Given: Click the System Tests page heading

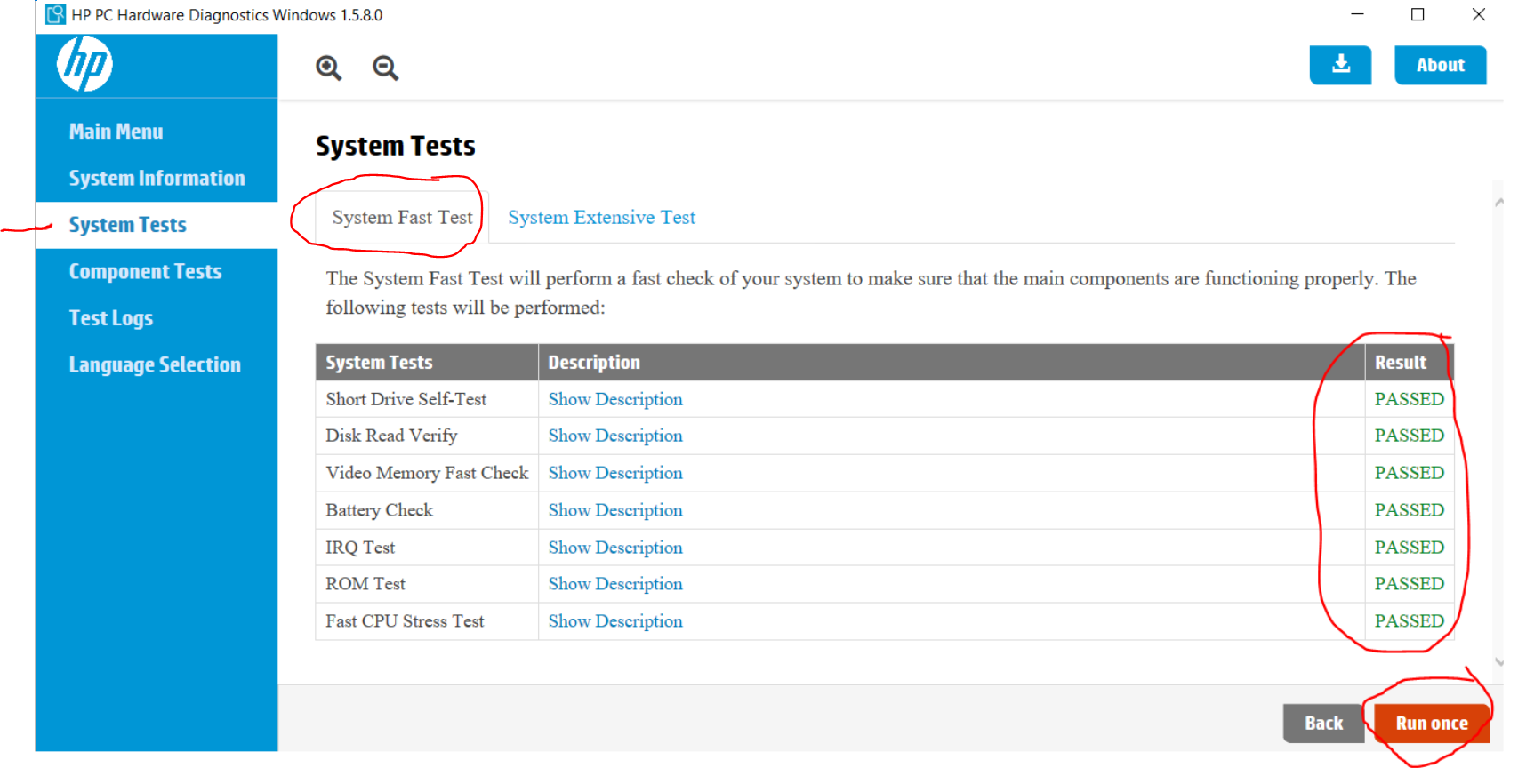Looking at the screenshot, I should (x=396, y=146).
